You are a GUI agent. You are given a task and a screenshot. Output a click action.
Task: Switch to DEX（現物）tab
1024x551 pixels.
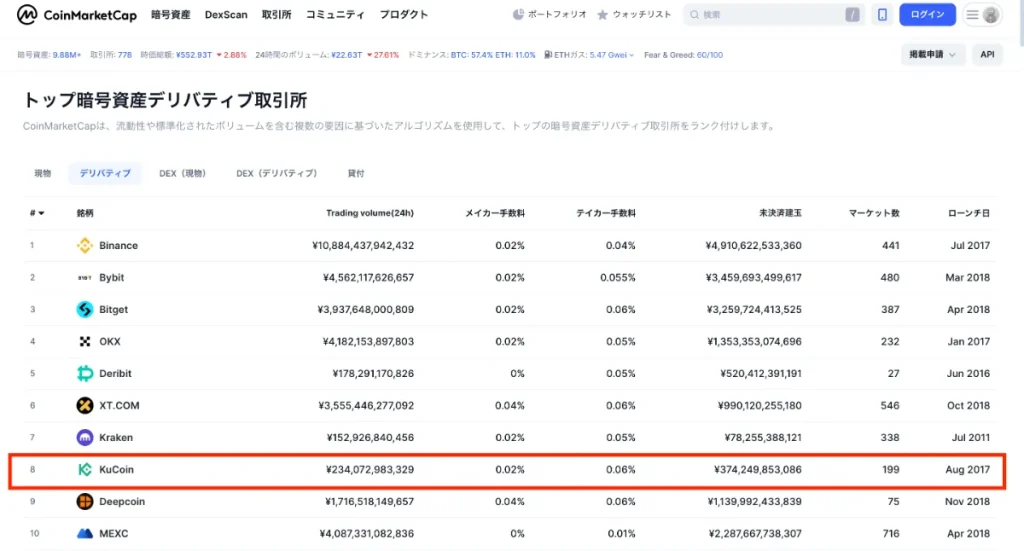point(182,173)
